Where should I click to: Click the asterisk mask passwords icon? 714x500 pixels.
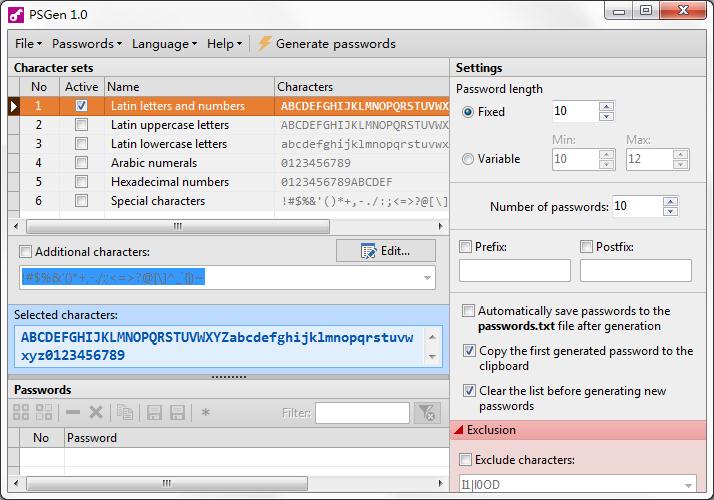click(206, 412)
